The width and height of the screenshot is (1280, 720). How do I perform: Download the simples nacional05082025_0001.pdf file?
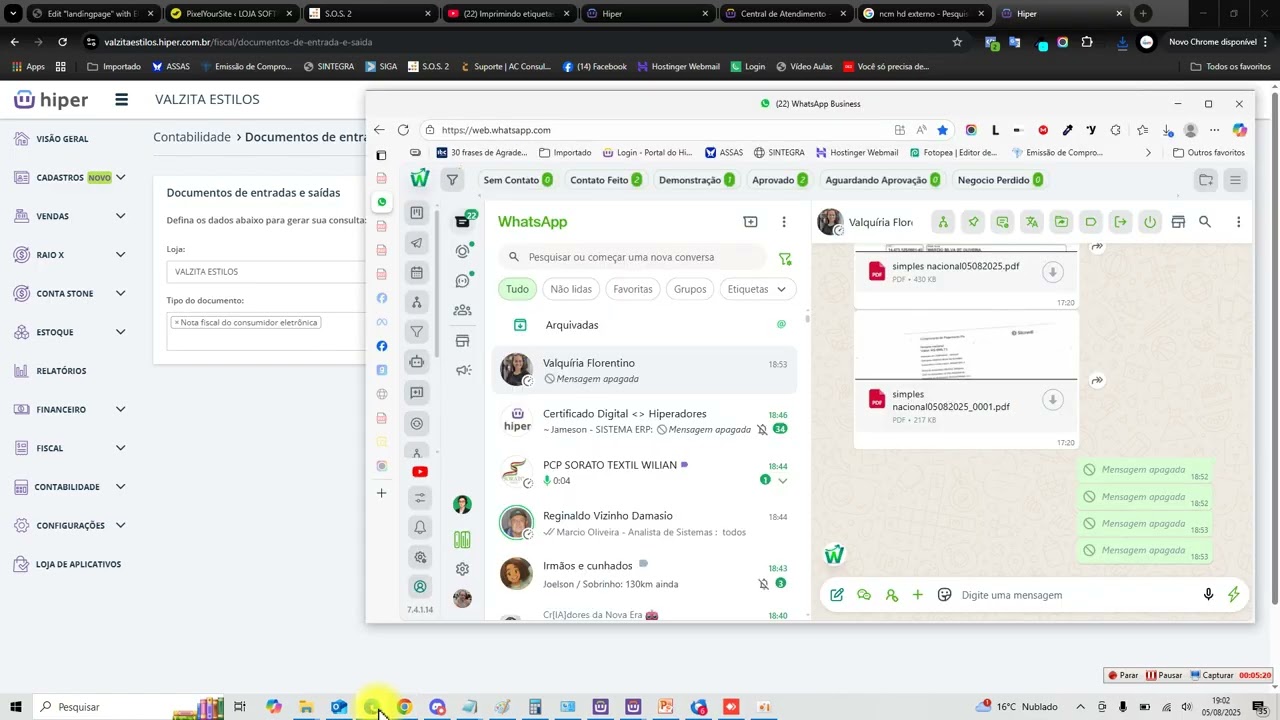coord(1052,400)
